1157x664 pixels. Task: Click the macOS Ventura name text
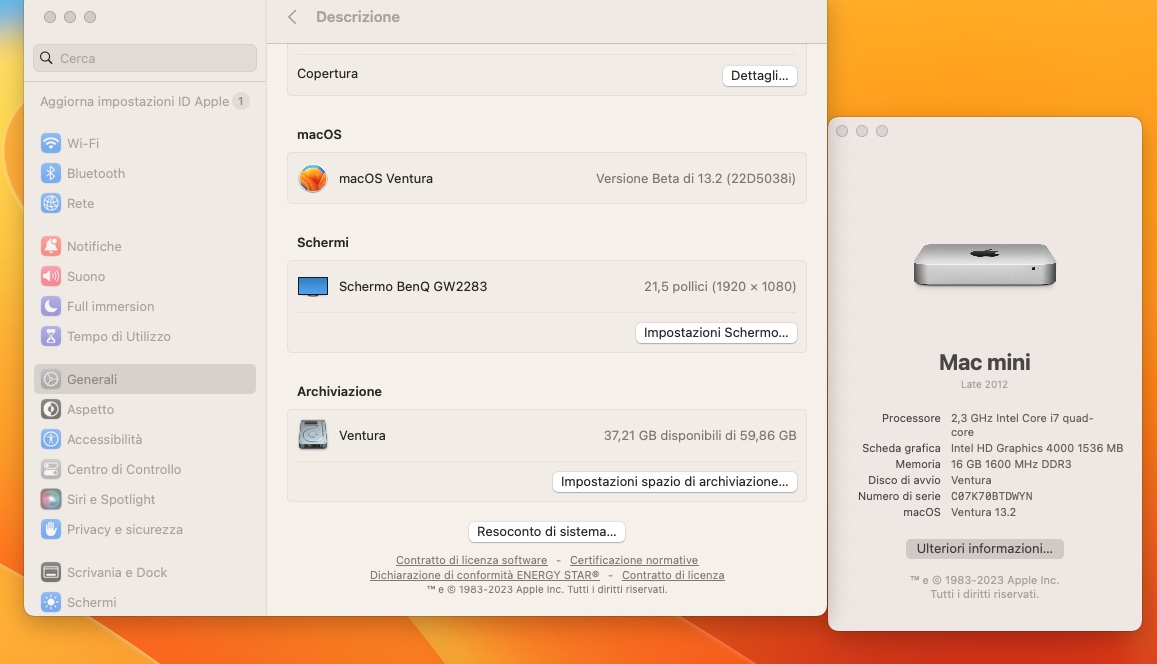tap(386, 179)
